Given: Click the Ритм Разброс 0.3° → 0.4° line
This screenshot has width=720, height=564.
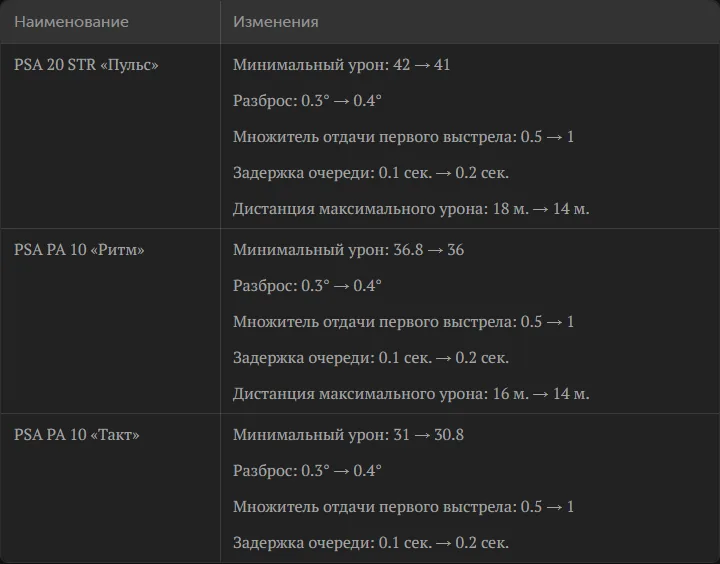Looking at the screenshot, I should (x=307, y=286).
